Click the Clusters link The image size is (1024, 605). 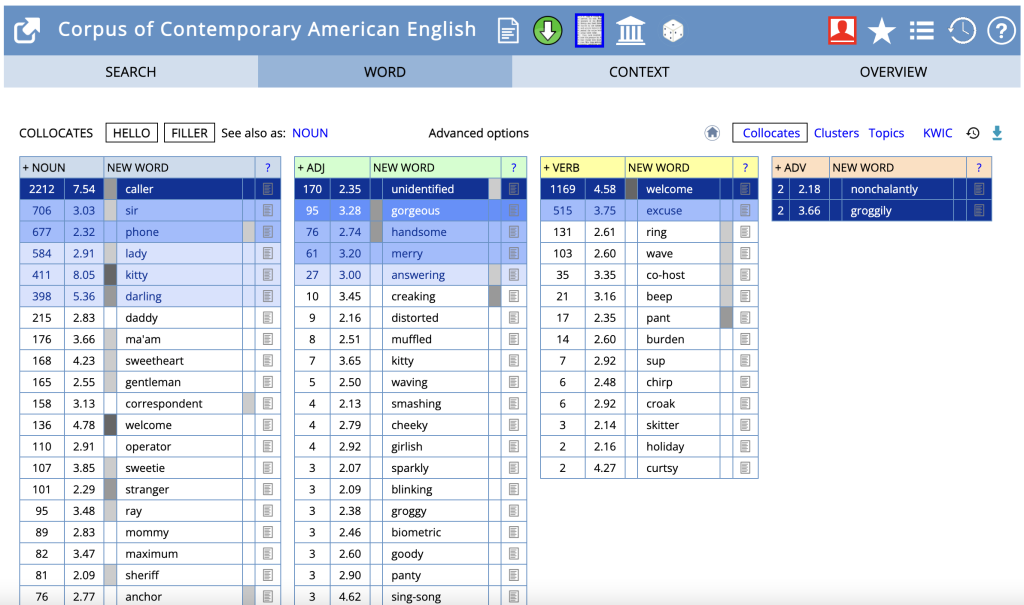[836, 133]
